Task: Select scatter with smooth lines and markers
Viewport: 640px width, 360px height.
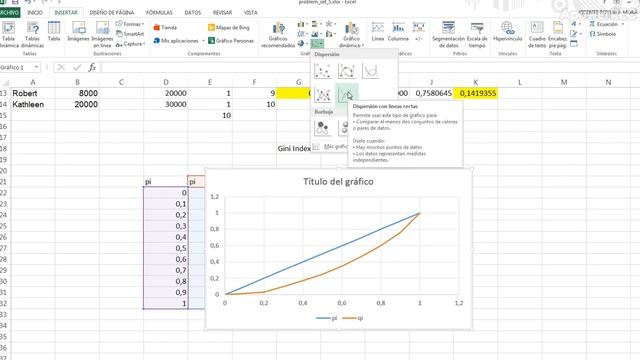Action: click(x=347, y=71)
